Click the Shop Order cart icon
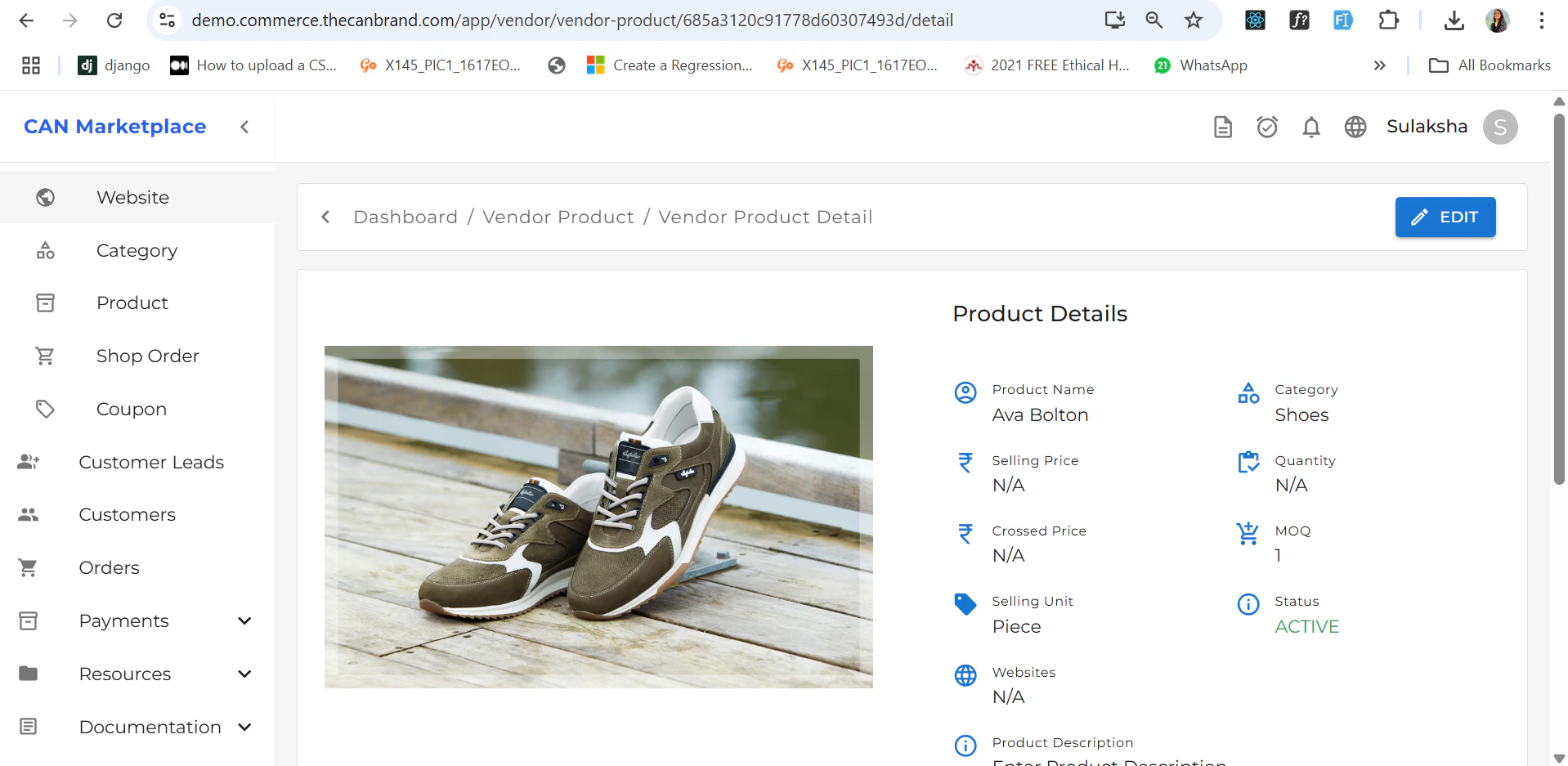 [x=45, y=356]
